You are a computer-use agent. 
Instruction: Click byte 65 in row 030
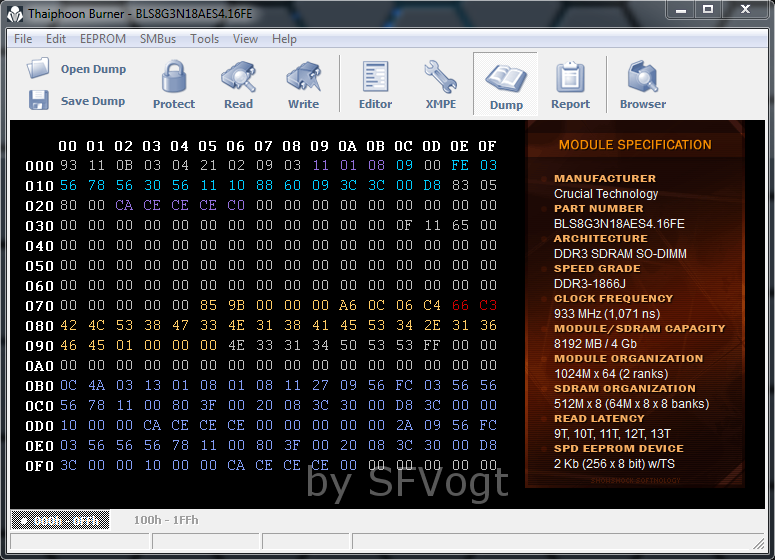460,225
